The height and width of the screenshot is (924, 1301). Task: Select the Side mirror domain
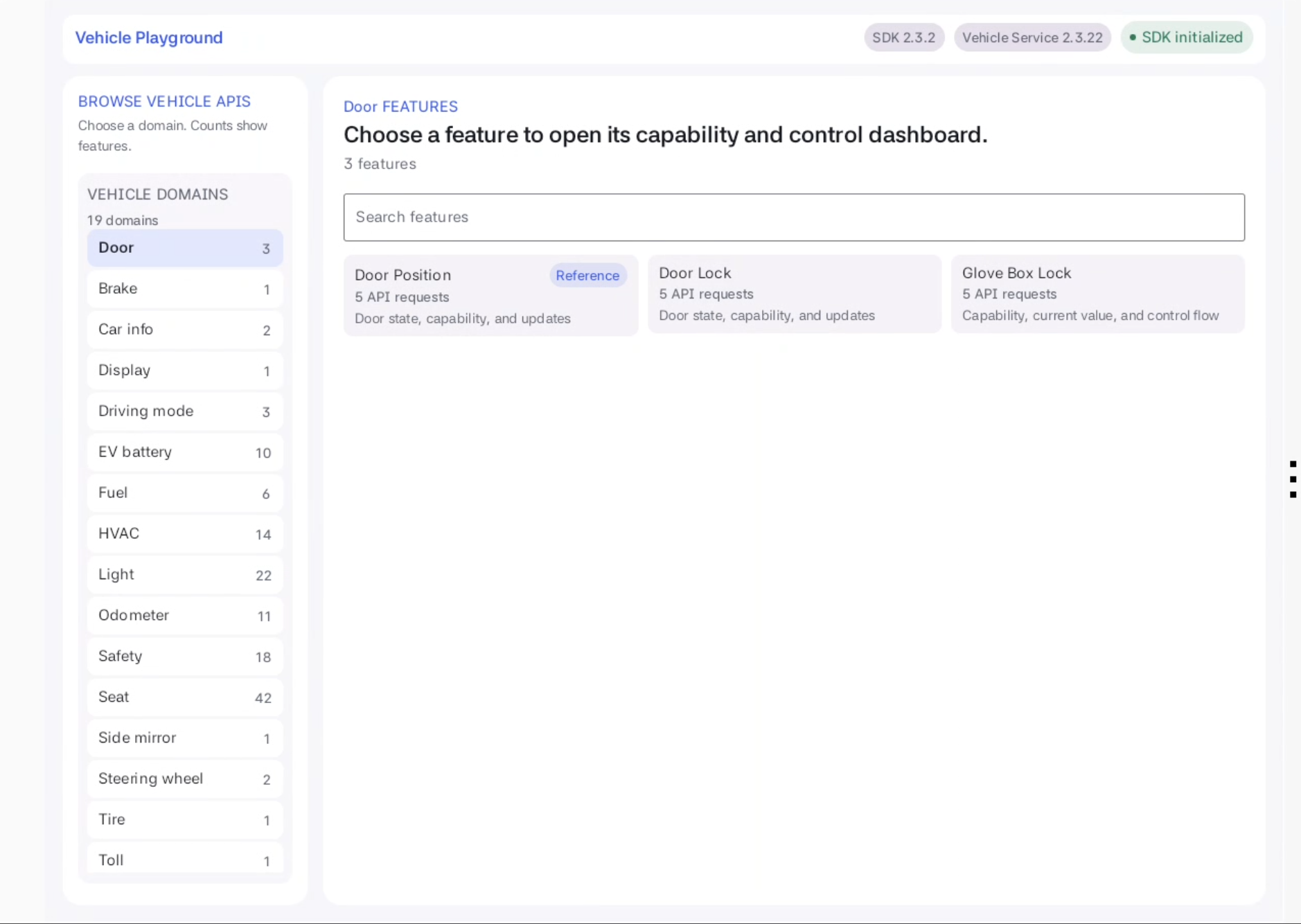click(185, 738)
